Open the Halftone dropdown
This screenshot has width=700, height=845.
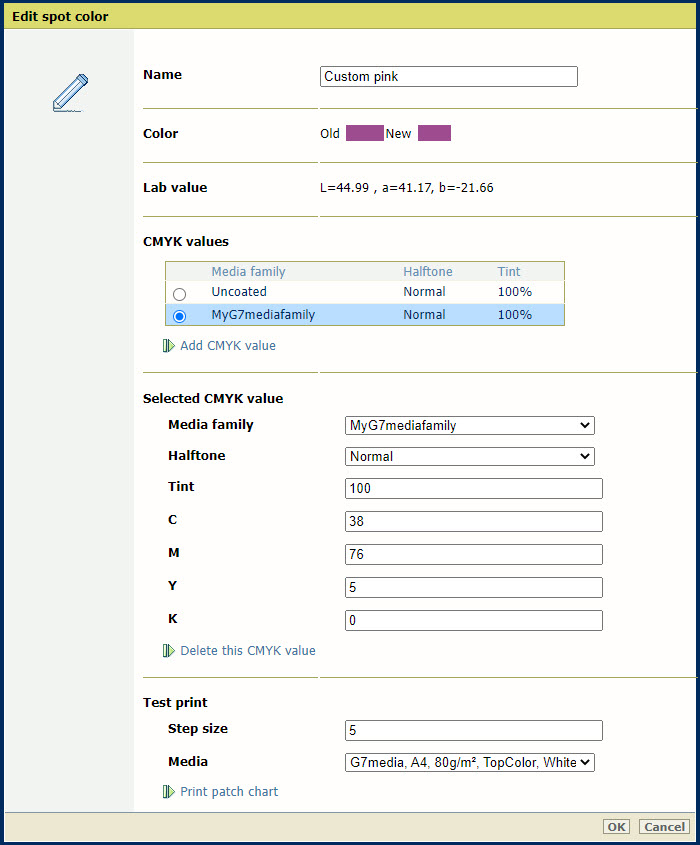(469, 457)
